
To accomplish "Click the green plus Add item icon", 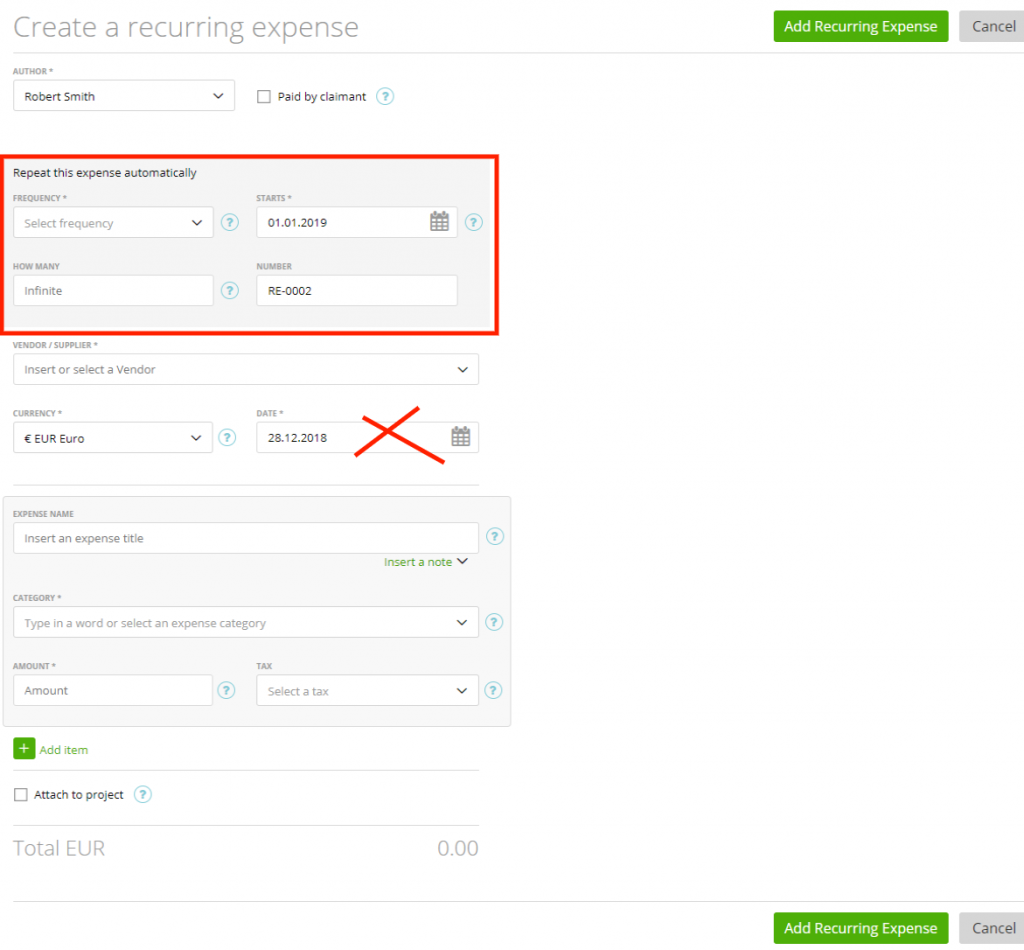I will [24, 749].
